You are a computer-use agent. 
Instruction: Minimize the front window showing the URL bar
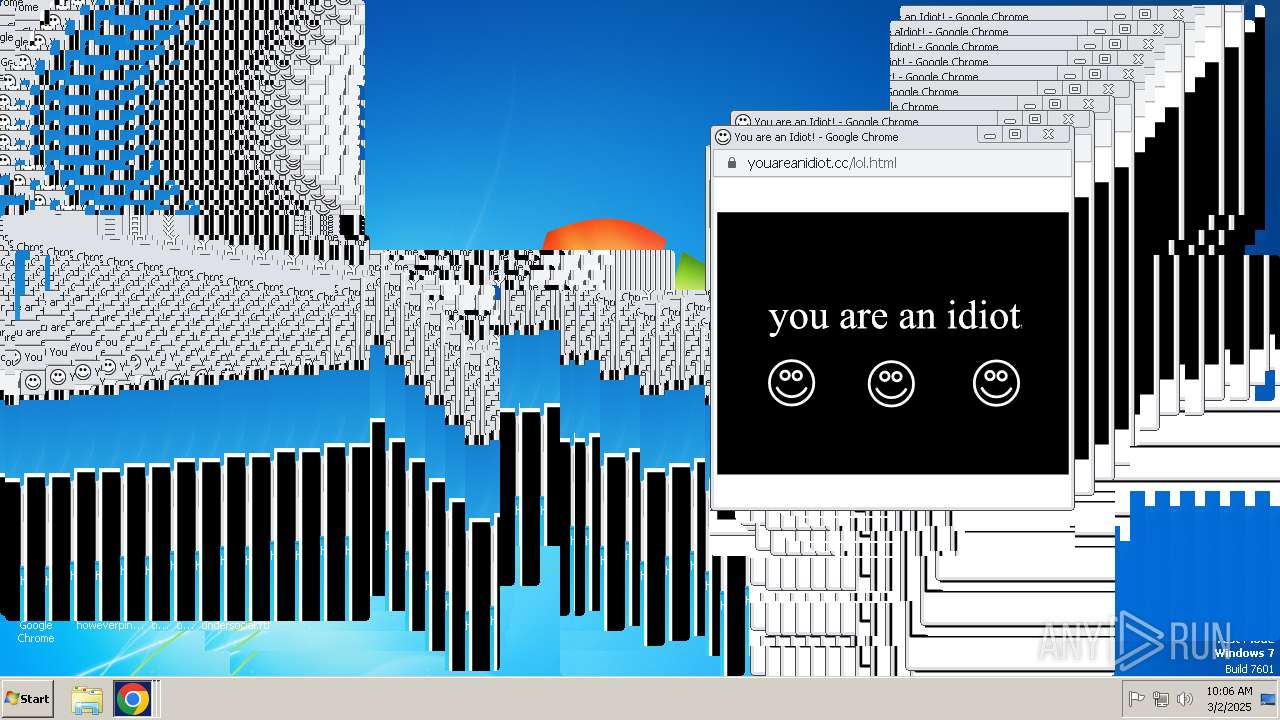pos(990,135)
